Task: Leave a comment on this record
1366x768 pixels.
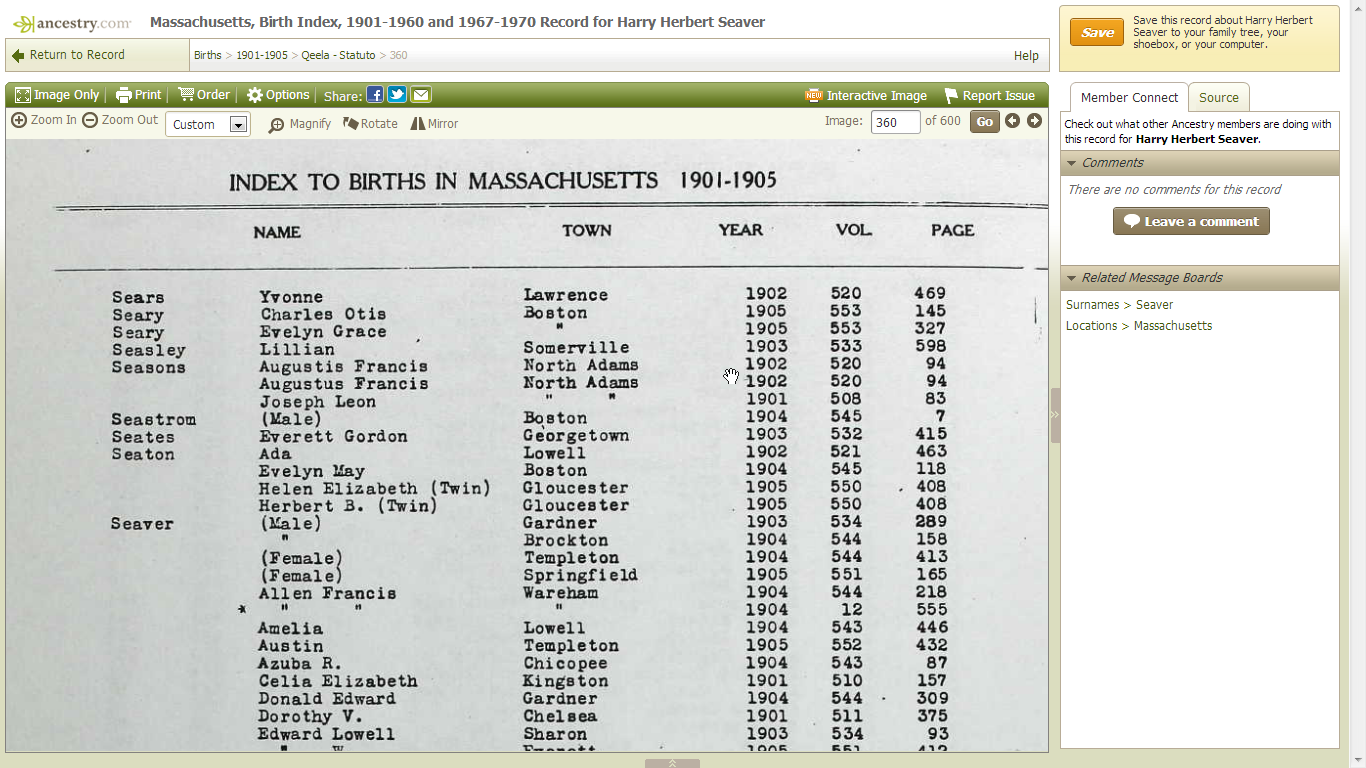Action: pyautogui.click(x=1191, y=221)
